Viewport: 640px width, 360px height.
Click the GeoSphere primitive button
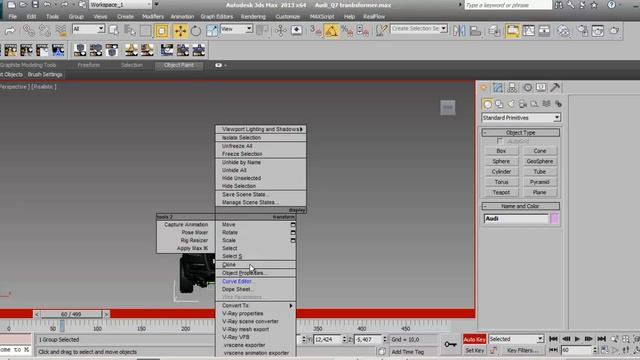pyautogui.click(x=540, y=161)
